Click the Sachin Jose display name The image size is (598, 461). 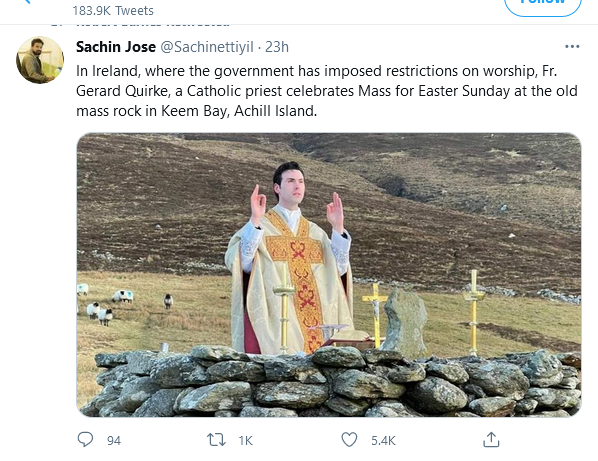[x=116, y=47]
